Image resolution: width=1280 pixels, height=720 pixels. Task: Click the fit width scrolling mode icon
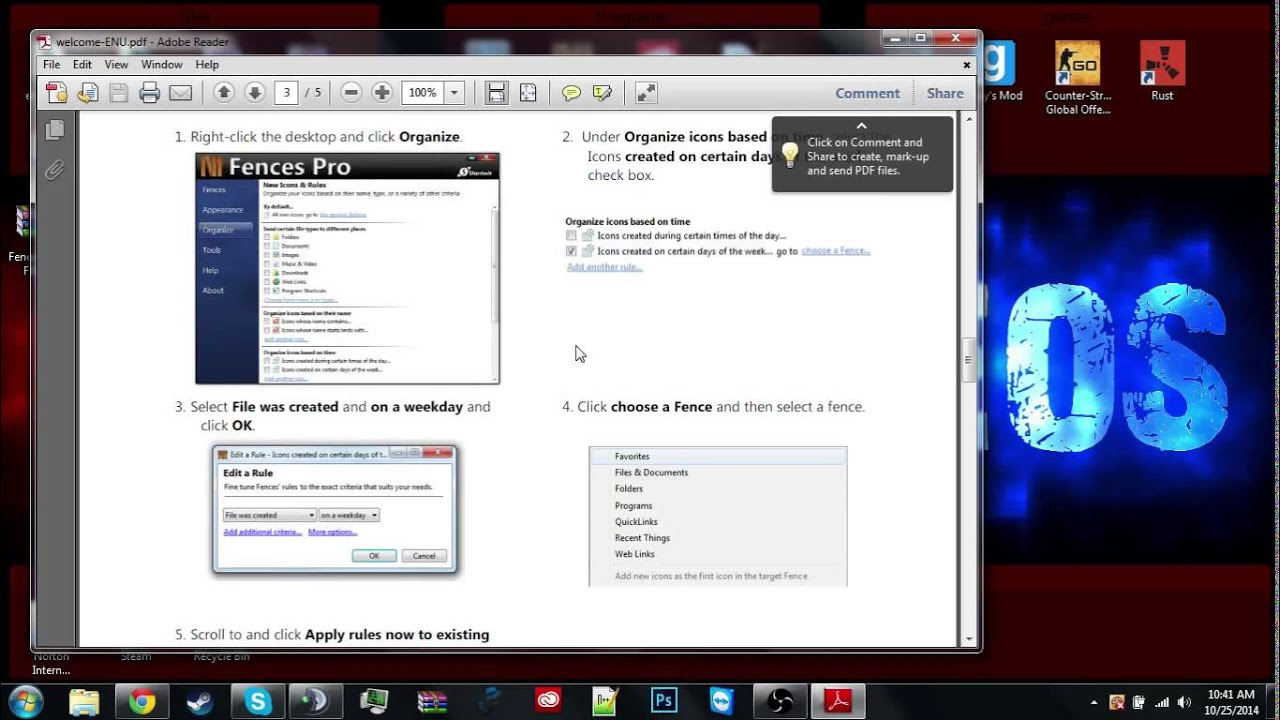click(496, 93)
